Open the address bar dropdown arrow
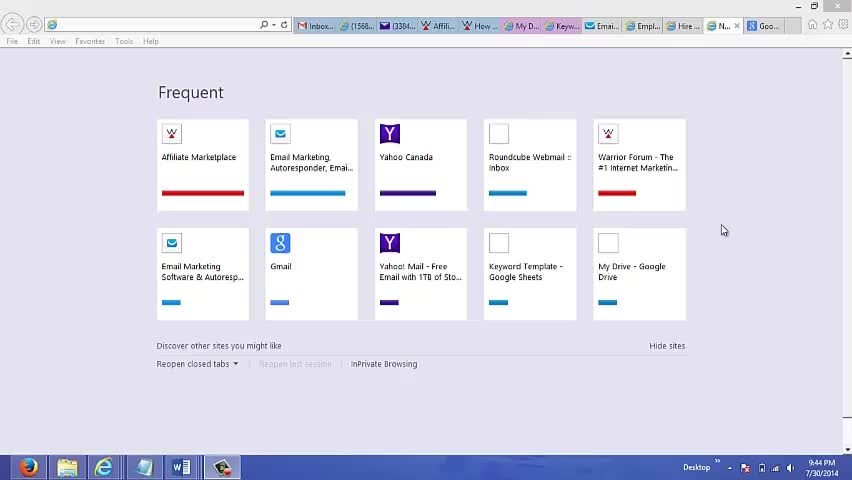852x480 pixels. click(274, 25)
